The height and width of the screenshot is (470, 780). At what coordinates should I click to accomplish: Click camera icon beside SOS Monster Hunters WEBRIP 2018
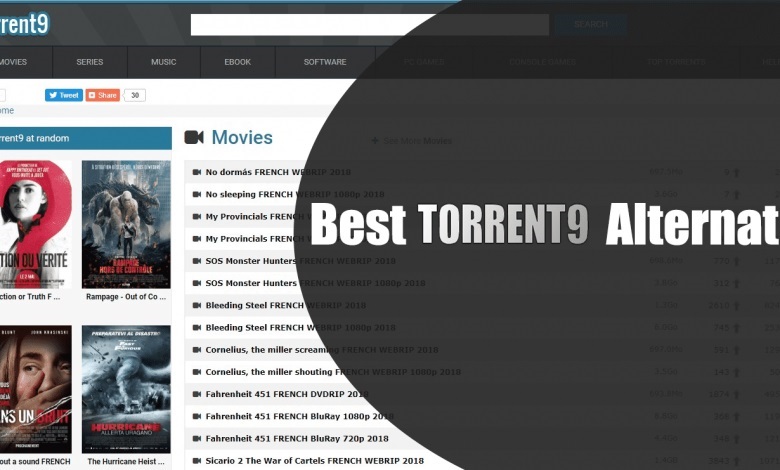pyautogui.click(x=197, y=261)
